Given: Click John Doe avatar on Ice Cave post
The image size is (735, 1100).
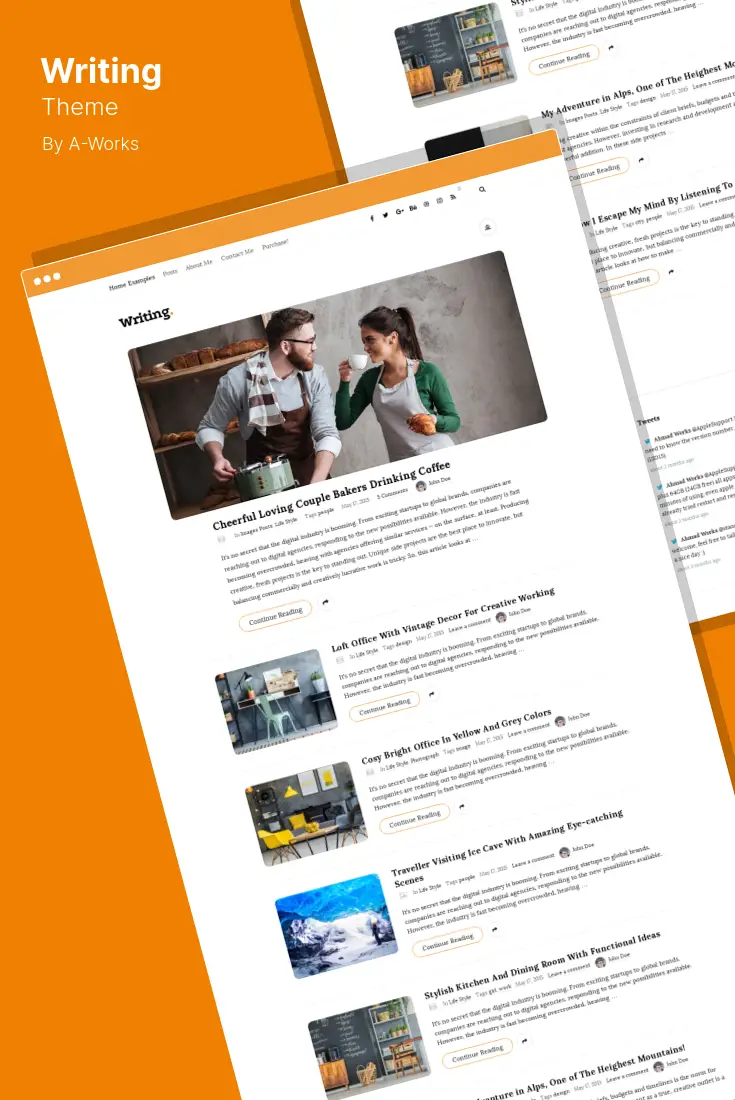Looking at the screenshot, I should point(564,853).
